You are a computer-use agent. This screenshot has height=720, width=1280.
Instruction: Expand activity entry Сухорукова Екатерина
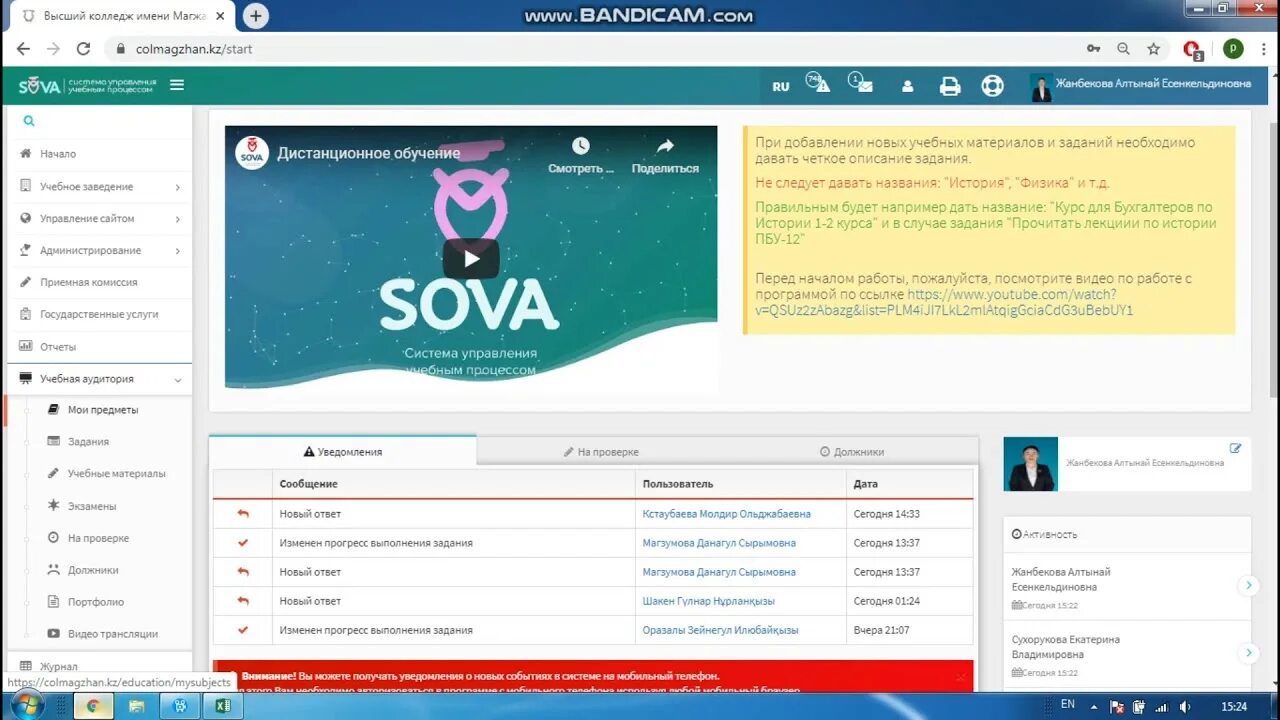coord(1248,653)
